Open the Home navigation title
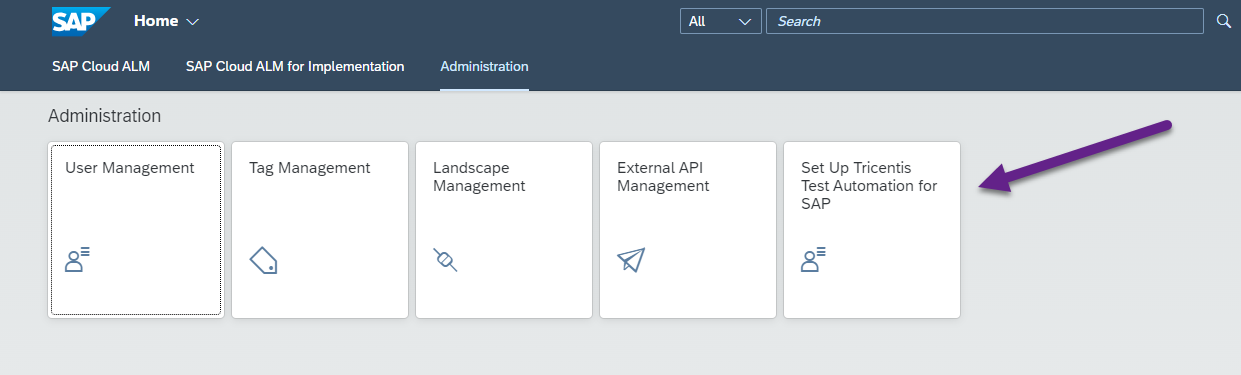 coord(156,21)
